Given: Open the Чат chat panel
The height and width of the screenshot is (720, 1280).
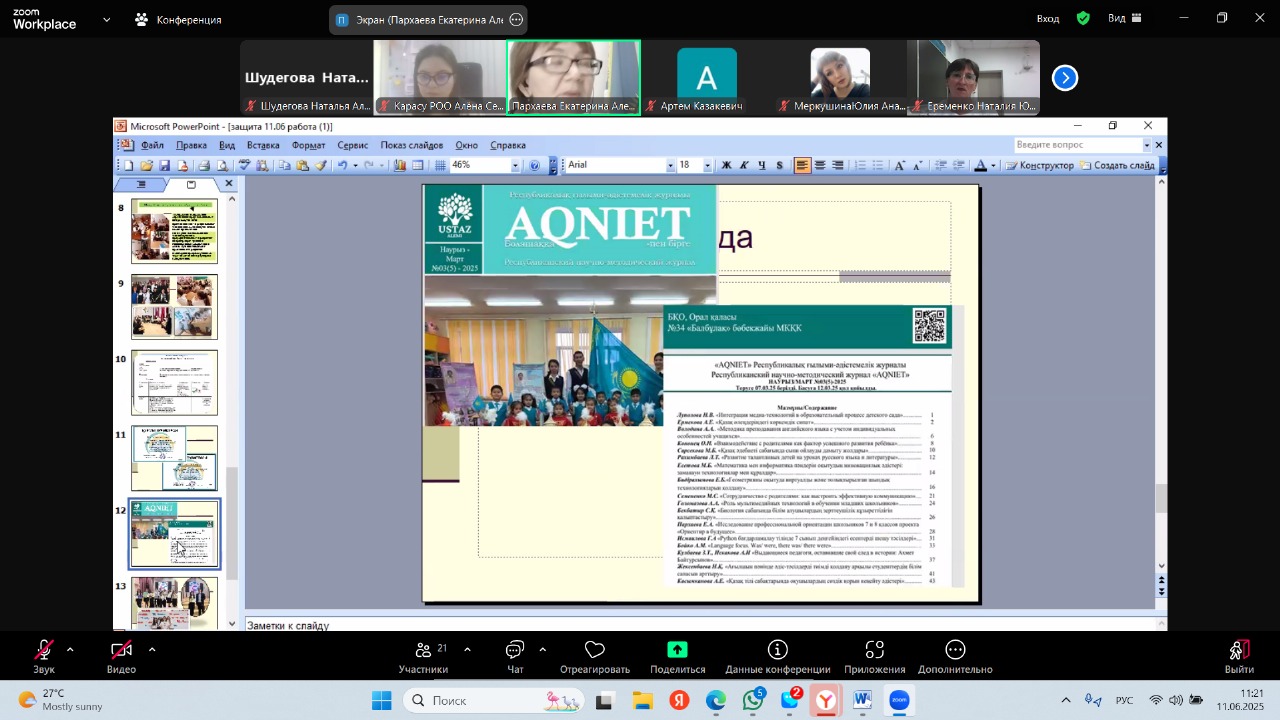Looking at the screenshot, I should pyautogui.click(x=515, y=651).
